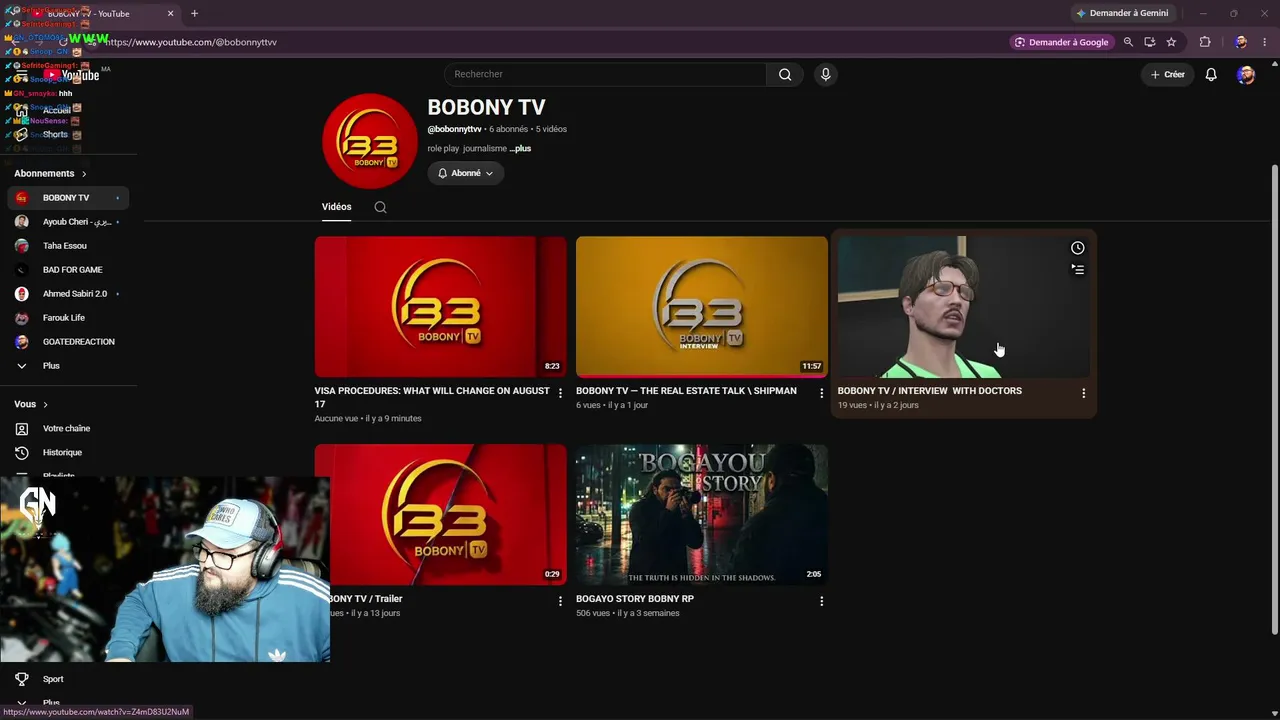Go to YouTube home via the logo
The height and width of the screenshot is (720, 1280).
pos(72,75)
